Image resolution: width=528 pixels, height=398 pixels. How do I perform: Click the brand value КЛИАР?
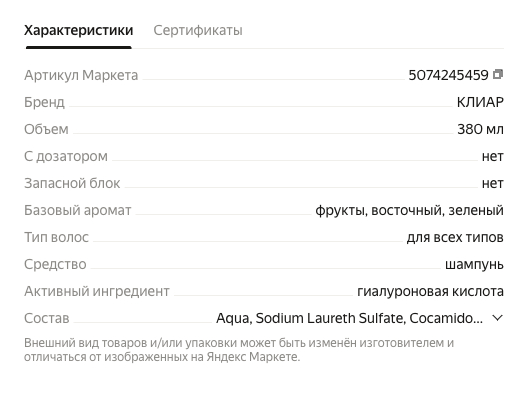(x=480, y=102)
